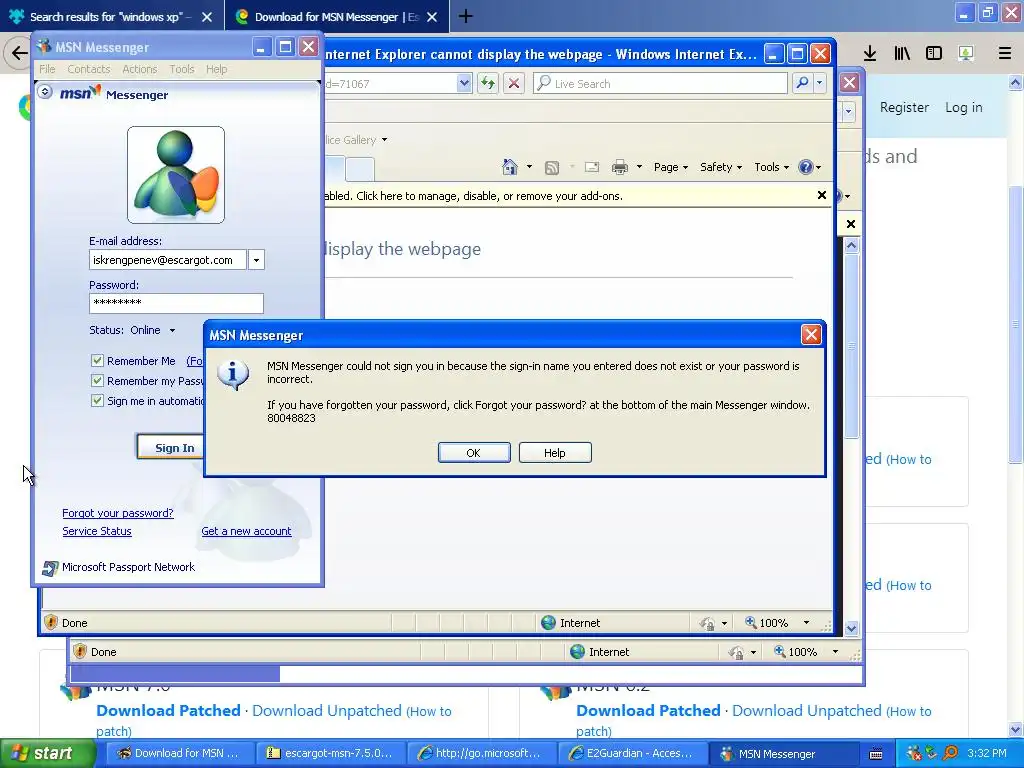This screenshot has width=1024, height=768.
Task: Click the Internet zone globe in front IE status bar
Action: coord(549,623)
